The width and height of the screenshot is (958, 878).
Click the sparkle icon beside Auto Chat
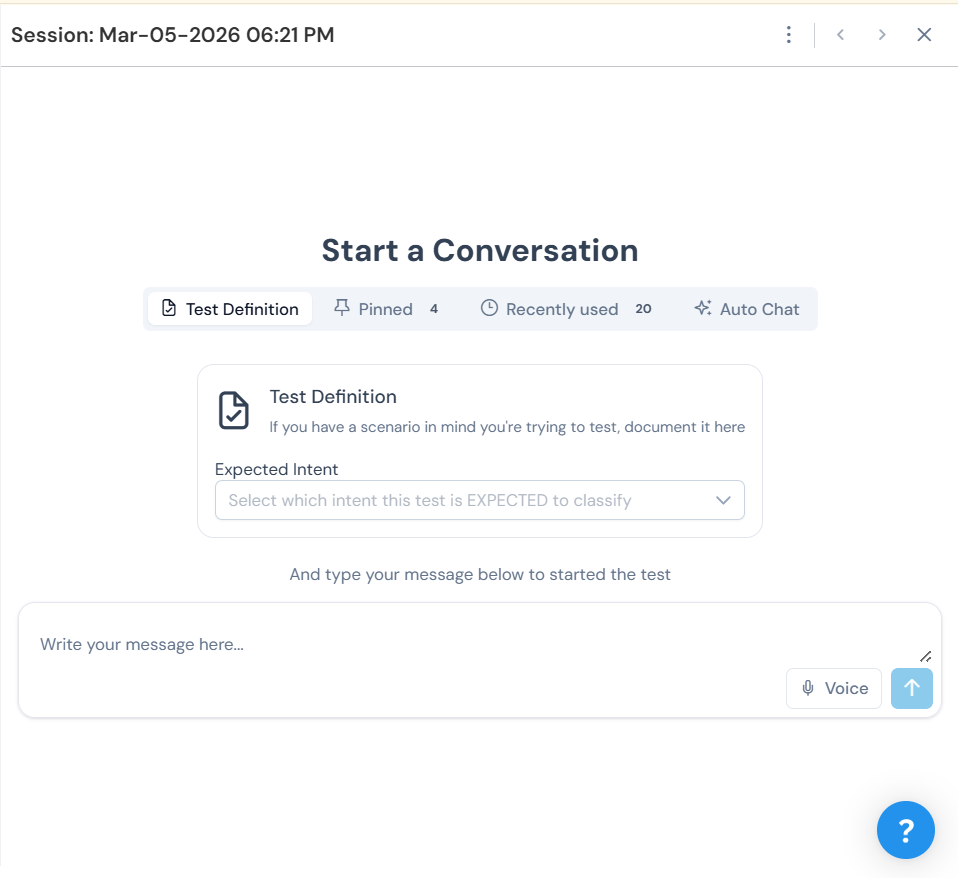703,308
